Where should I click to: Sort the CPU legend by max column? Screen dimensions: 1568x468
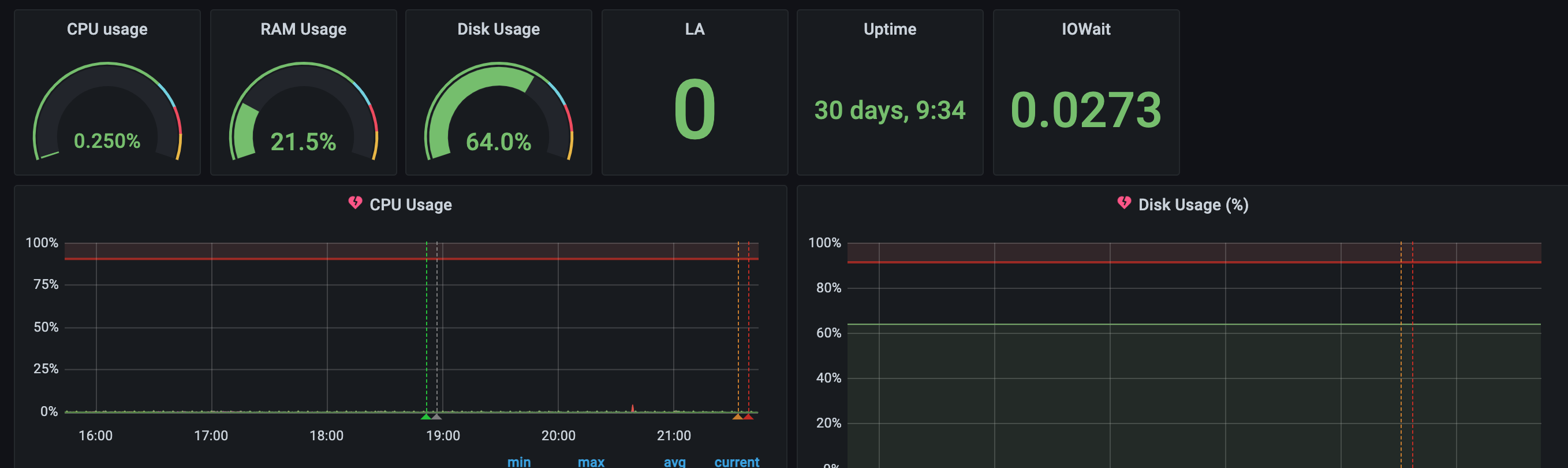click(591, 462)
